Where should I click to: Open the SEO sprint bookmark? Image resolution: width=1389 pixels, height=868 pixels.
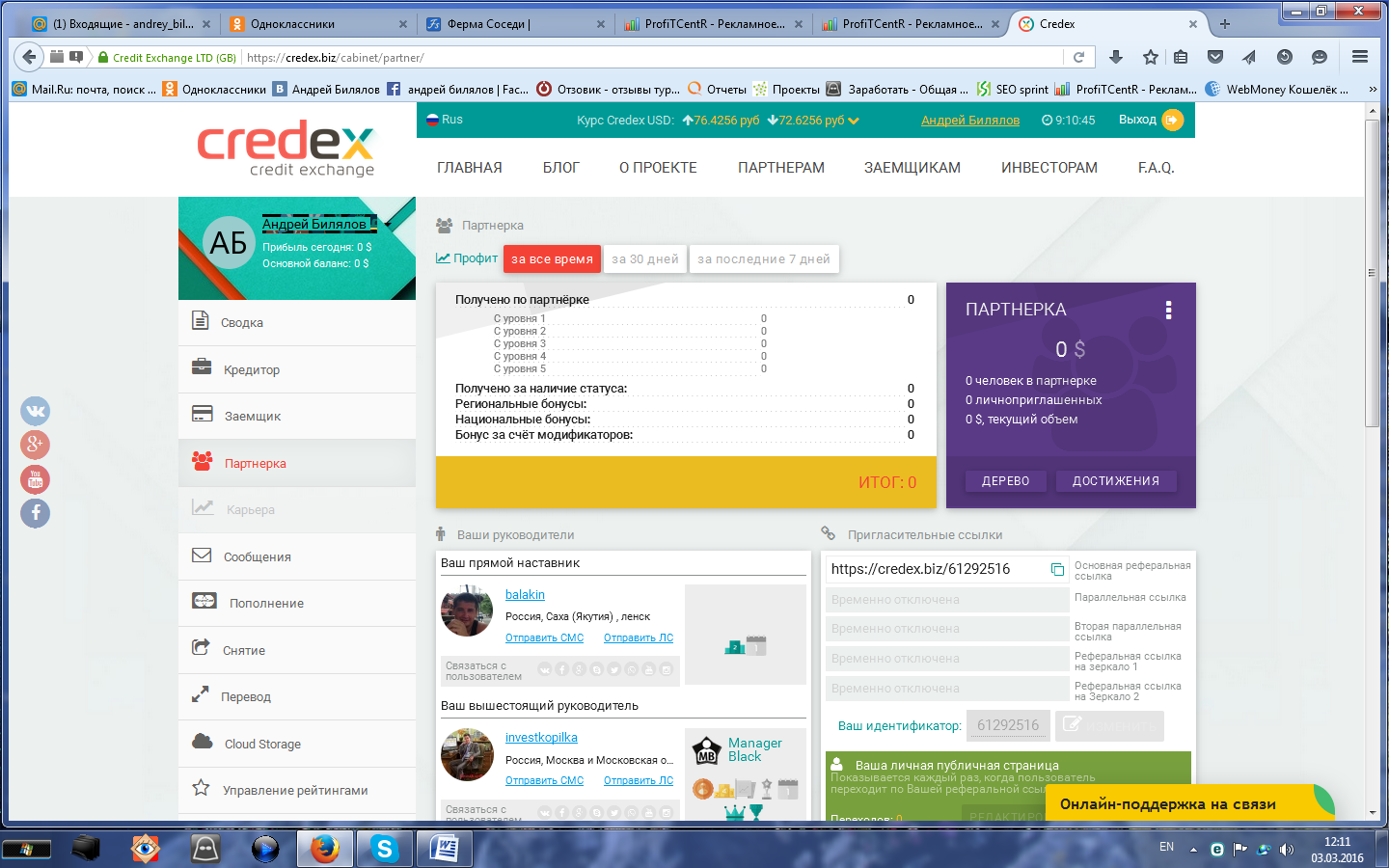[1012, 89]
